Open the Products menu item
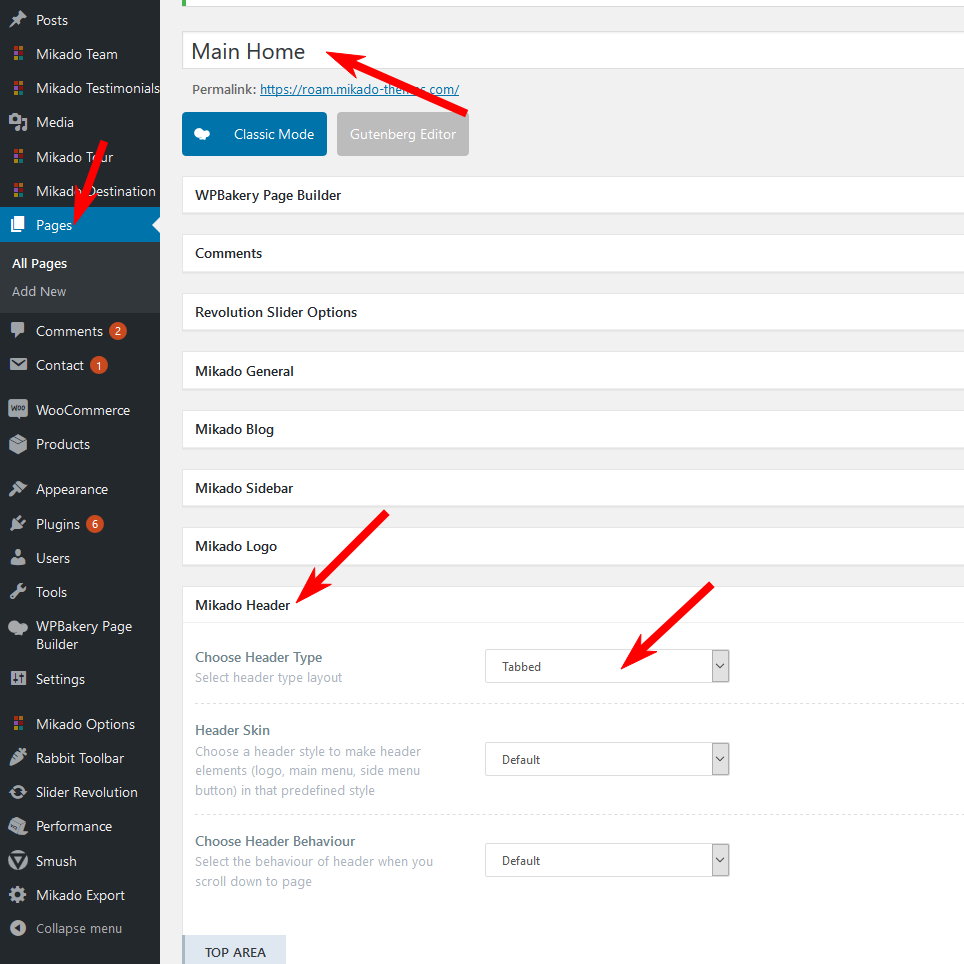 tap(63, 444)
